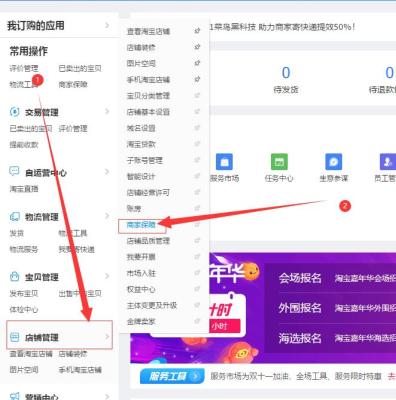Click the 营销中心 megaphone icon
This screenshot has height=400, width=396.
14,396
